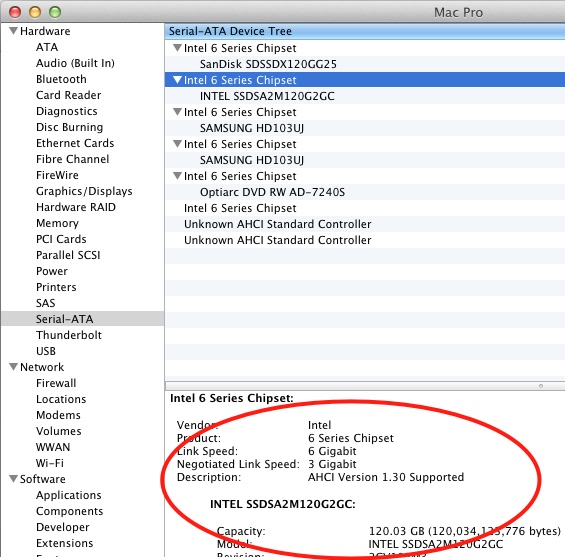Click the bold INTEL SSDSA2M120G2GC: heading in details
The image size is (565, 560).
click(x=282, y=504)
